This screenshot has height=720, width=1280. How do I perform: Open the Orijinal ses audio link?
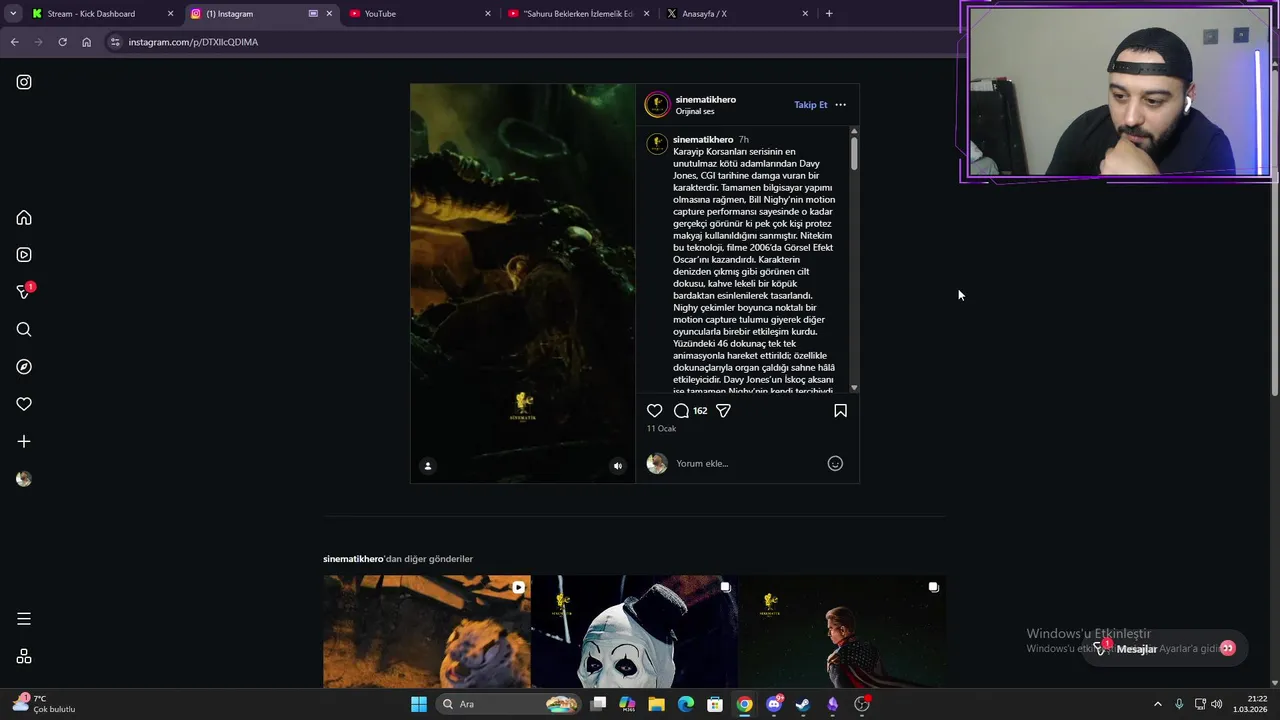tap(695, 112)
